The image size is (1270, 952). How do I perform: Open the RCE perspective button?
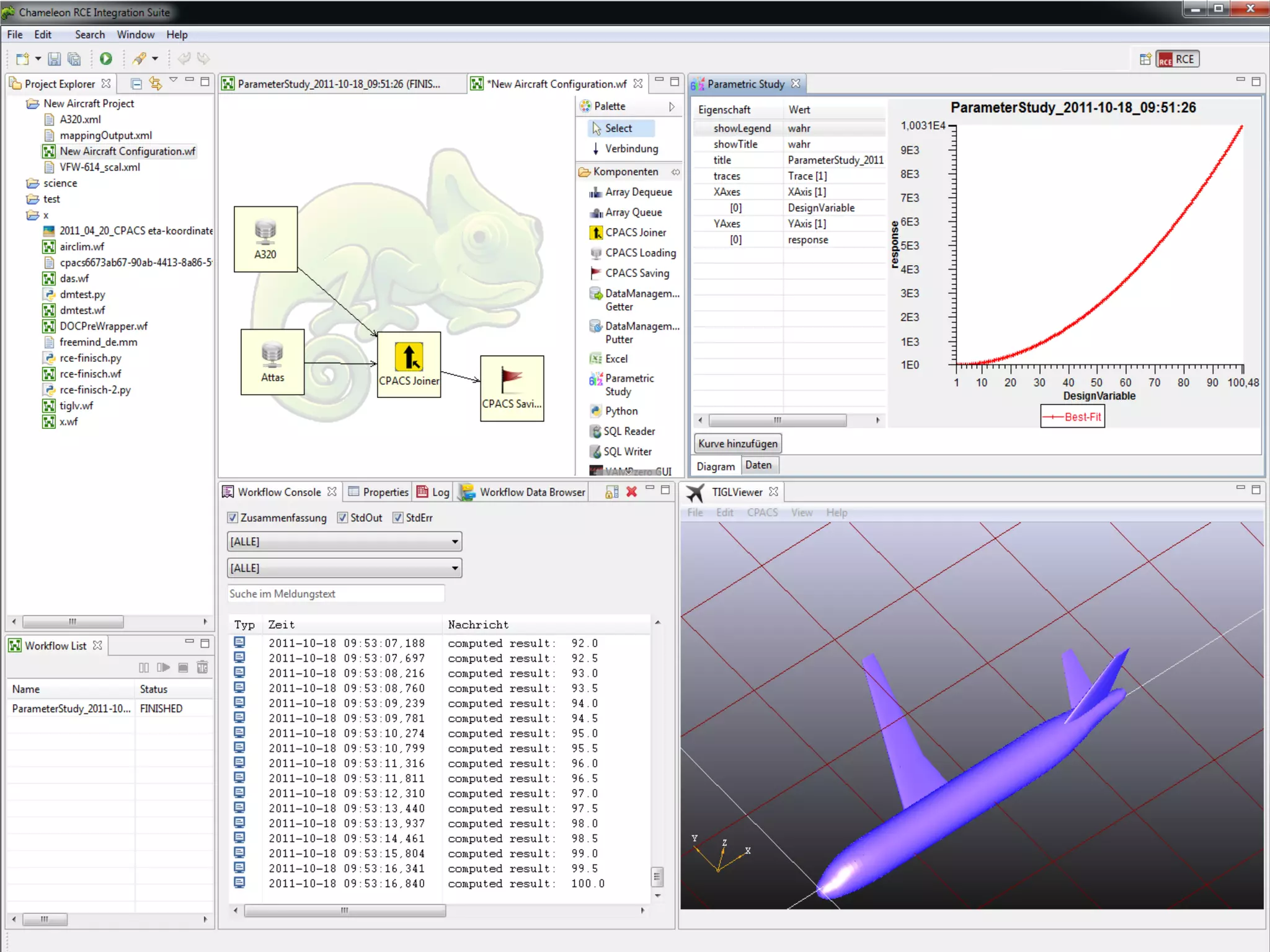tap(1178, 59)
